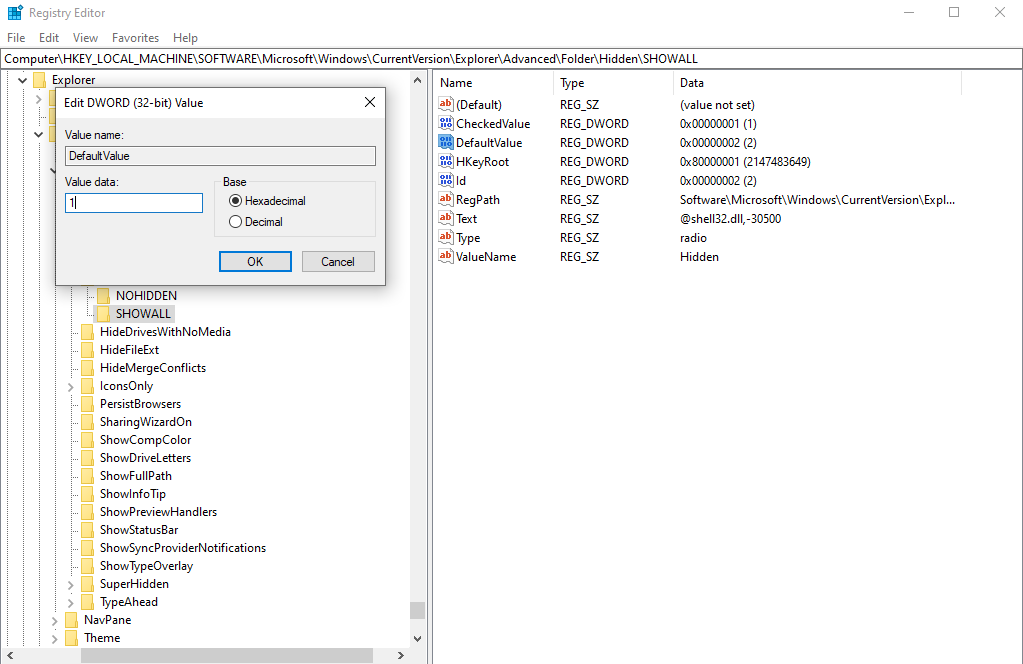1023x664 pixels.
Task: Click the RegPath string value icon
Action: [445, 199]
